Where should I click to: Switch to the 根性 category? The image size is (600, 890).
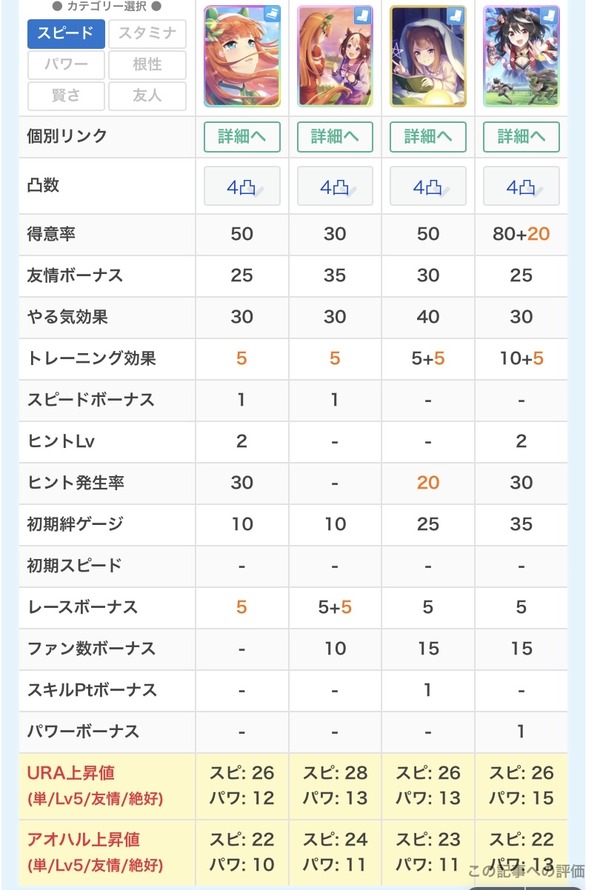pyautogui.click(x=147, y=65)
